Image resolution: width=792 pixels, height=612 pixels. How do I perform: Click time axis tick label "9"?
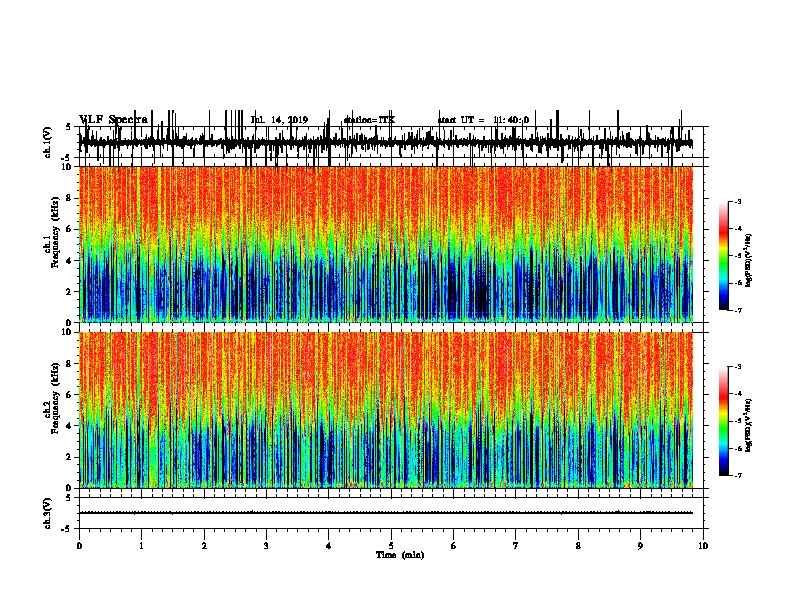point(640,546)
